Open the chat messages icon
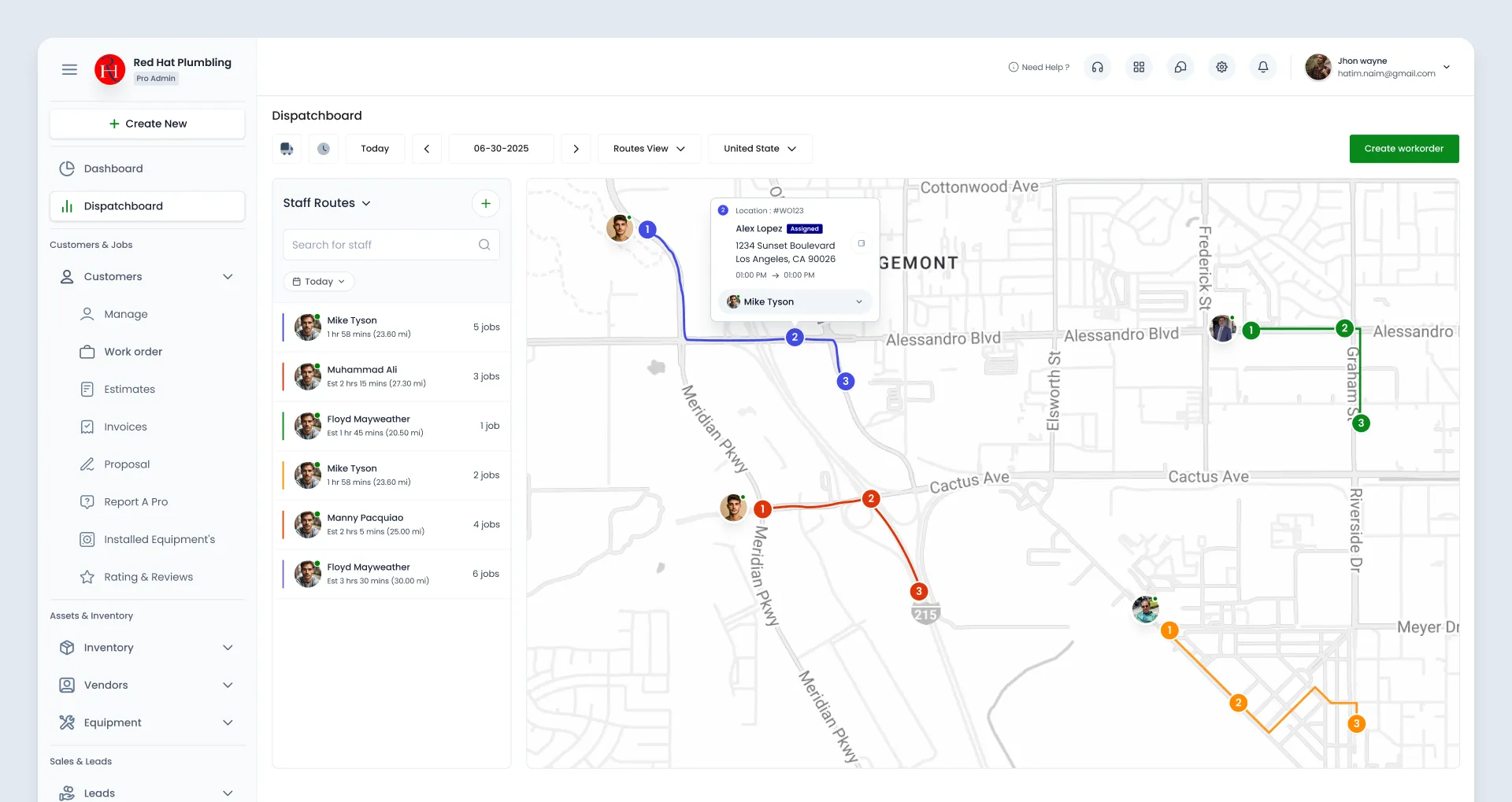1512x802 pixels. 1180,67
